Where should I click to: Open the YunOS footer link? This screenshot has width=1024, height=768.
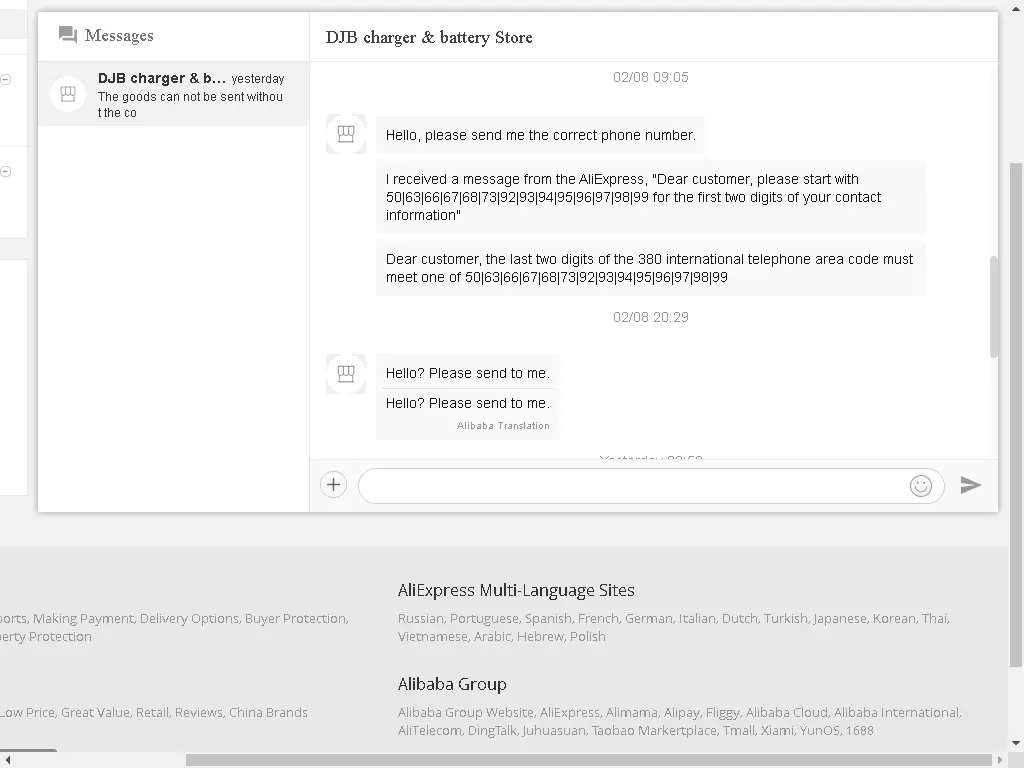point(819,731)
